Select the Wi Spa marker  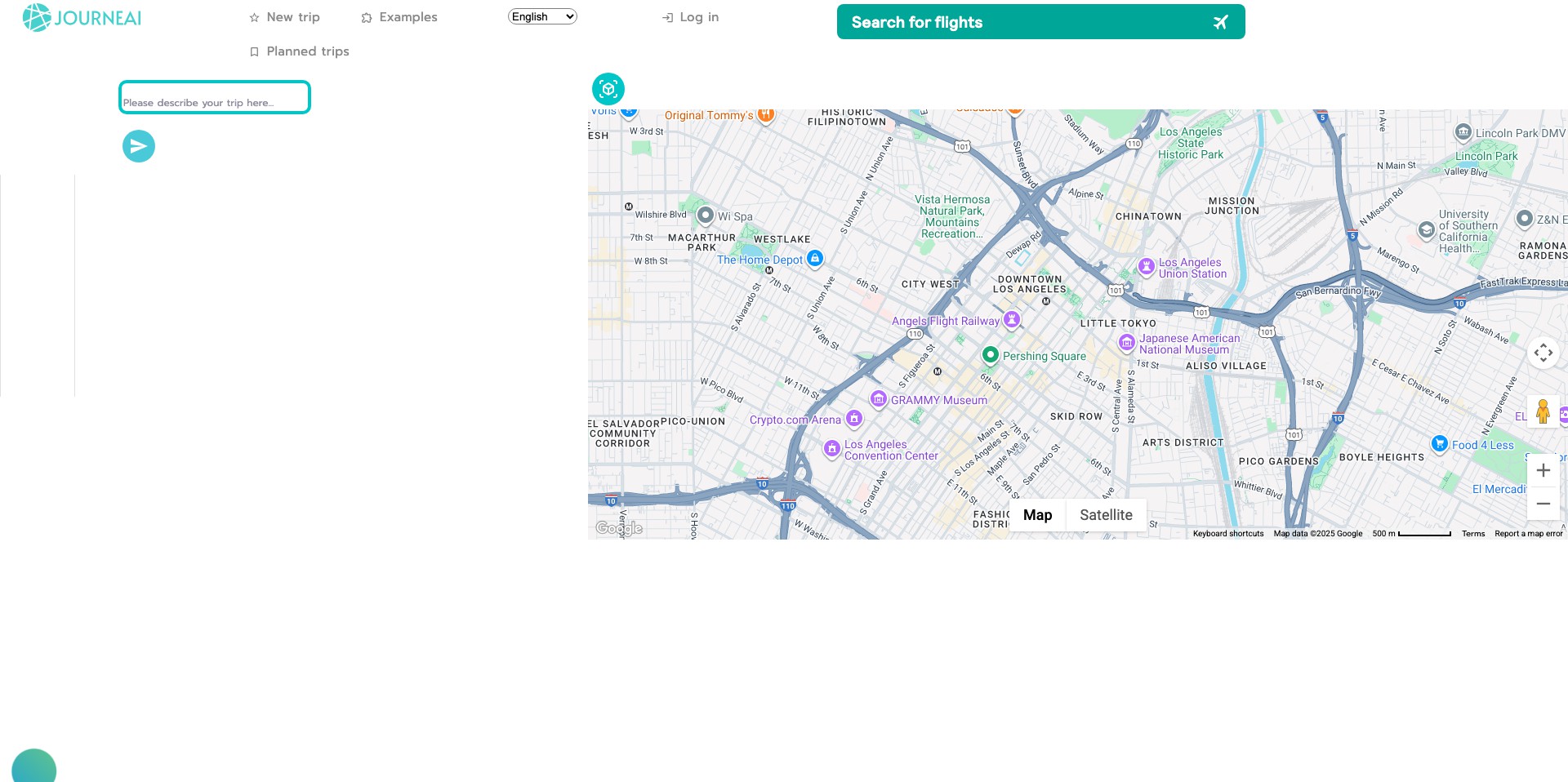[x=706, y=215]
